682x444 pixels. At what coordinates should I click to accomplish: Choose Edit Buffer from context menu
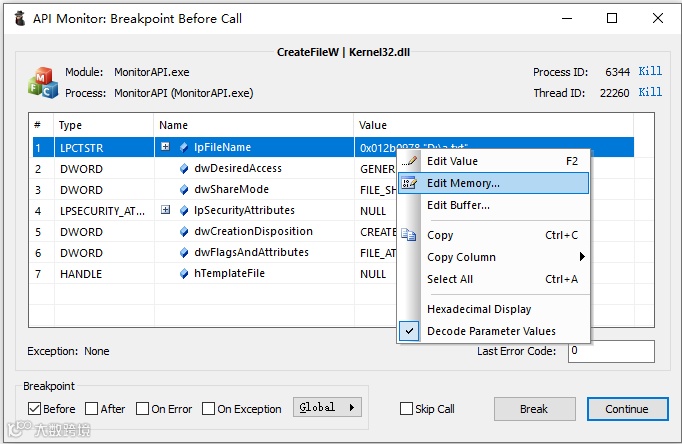[458, 205]
